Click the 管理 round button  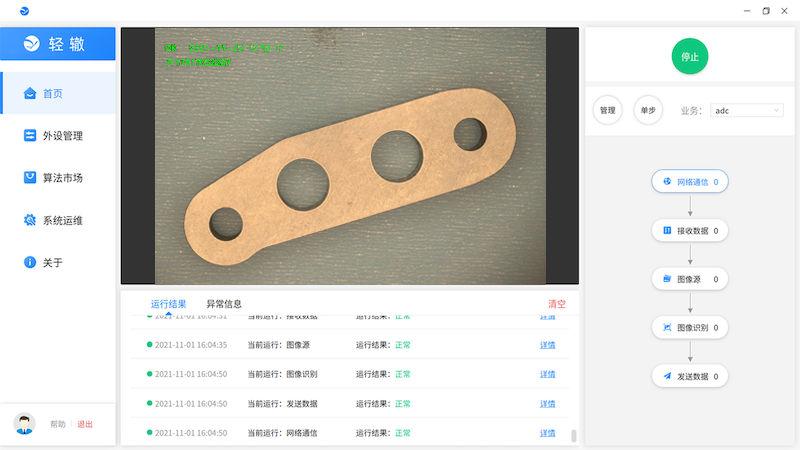click(607, 110)
